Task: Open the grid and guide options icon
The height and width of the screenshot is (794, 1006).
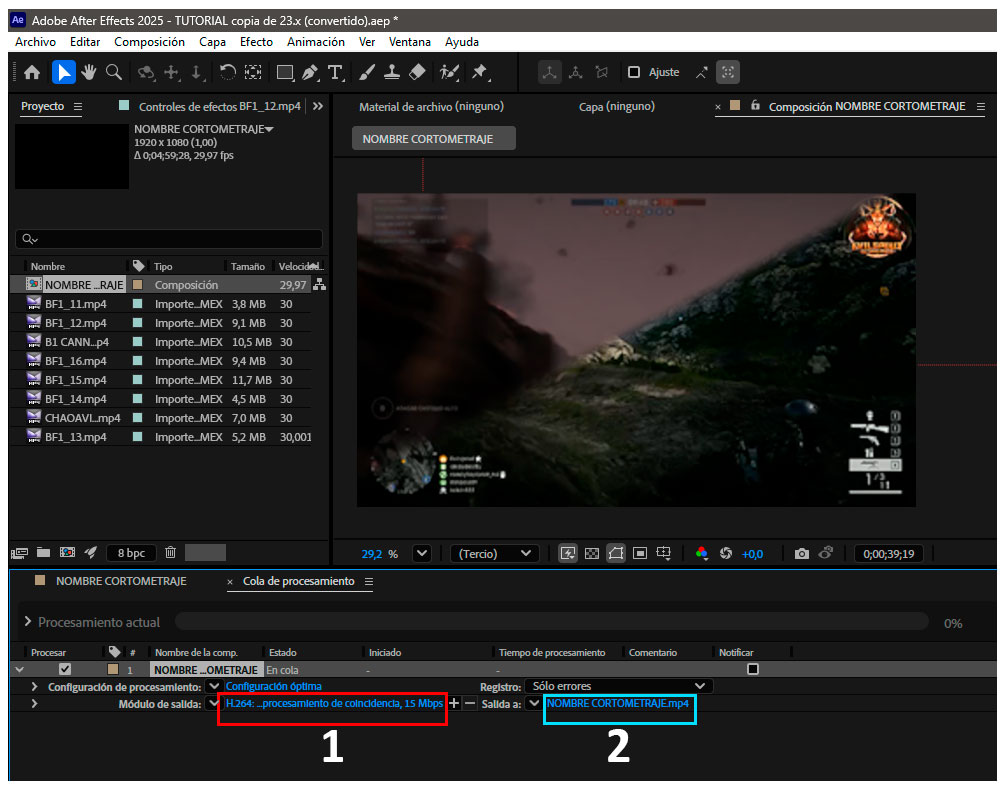Action: tap(663, 553)
